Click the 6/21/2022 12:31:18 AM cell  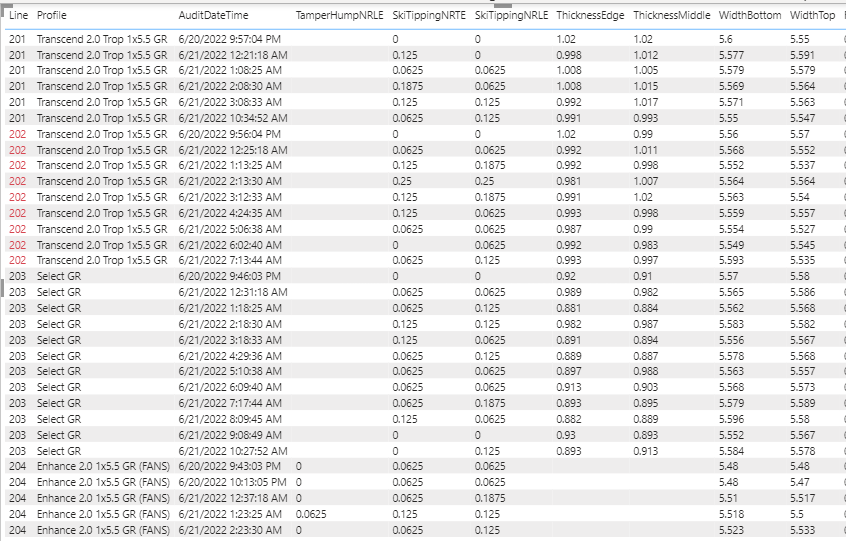pyautogui.click(x=233, y=292)
